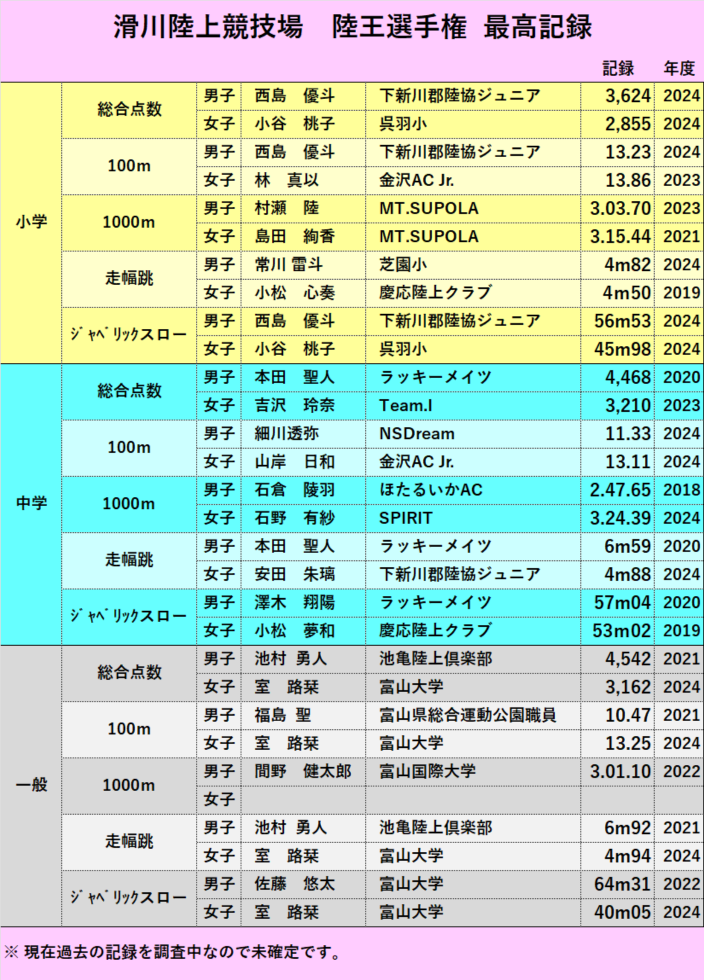Screen dimensions: 704x980
Task: Click the 中学 category cell
Action: pos(31,503)
